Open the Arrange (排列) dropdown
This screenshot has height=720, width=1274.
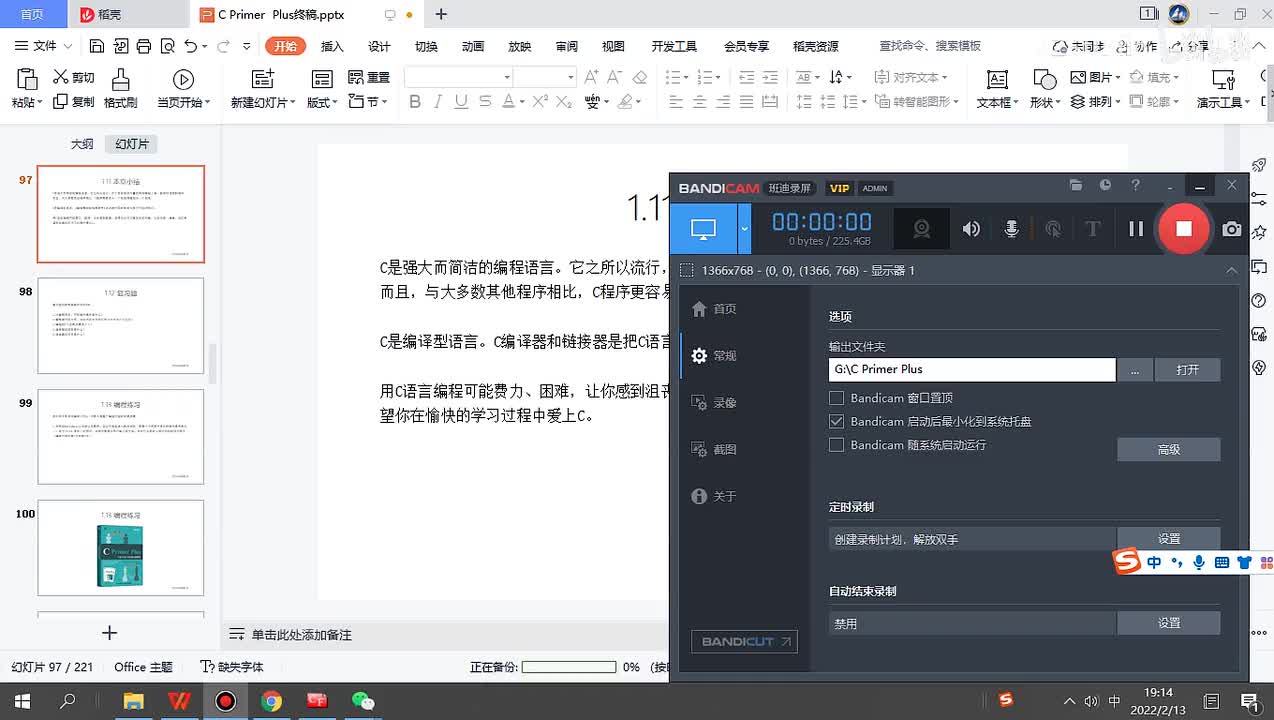[x=1094, y=101]
